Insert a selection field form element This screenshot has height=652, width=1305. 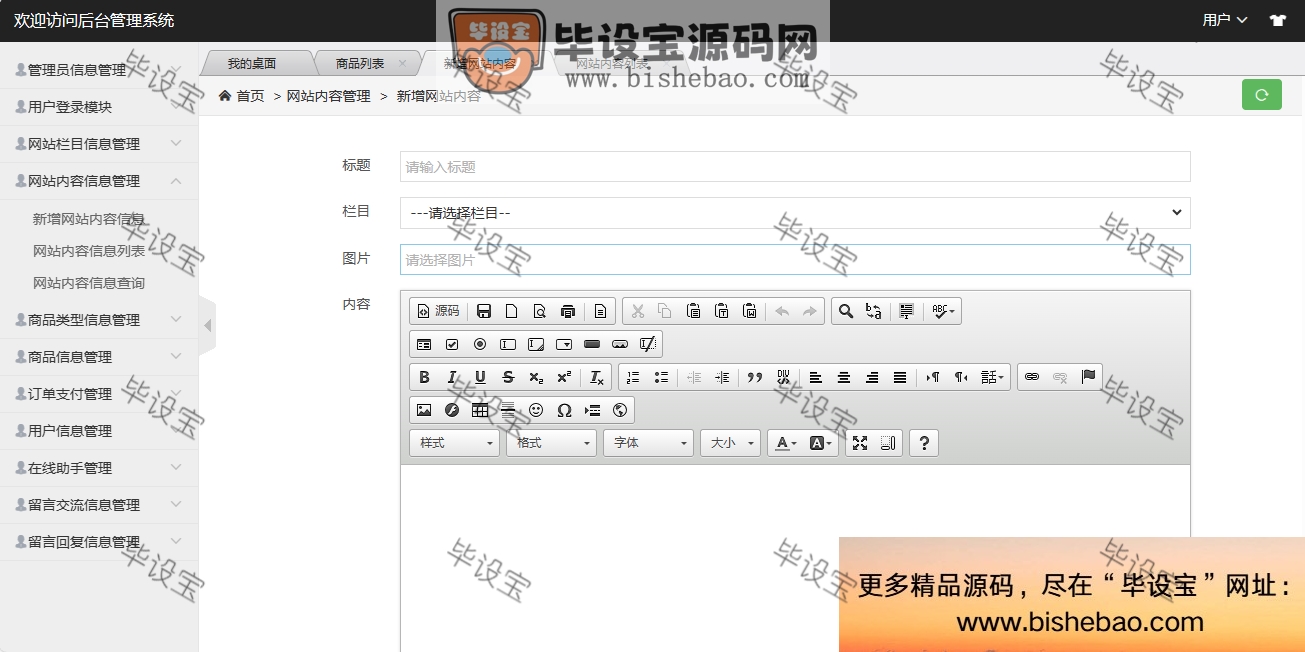564,344
